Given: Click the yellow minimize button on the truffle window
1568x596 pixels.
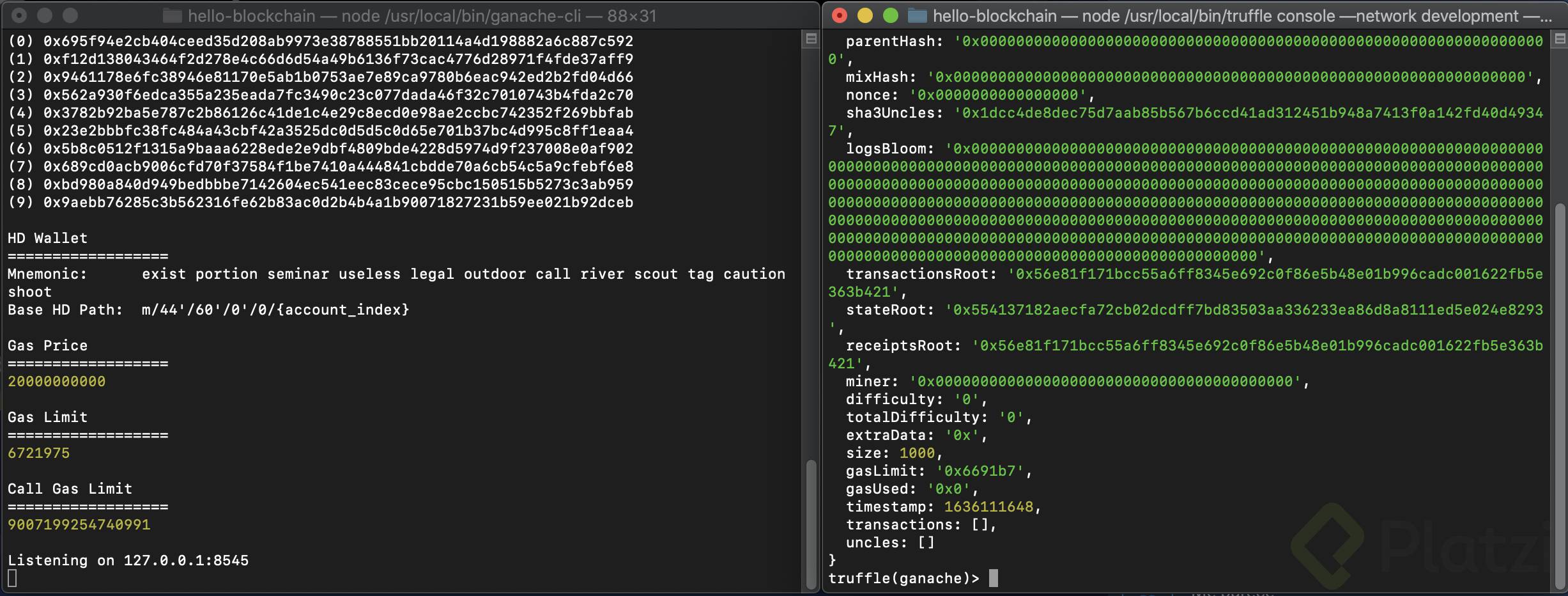Looking at the screenshot, I should [865, 14].
